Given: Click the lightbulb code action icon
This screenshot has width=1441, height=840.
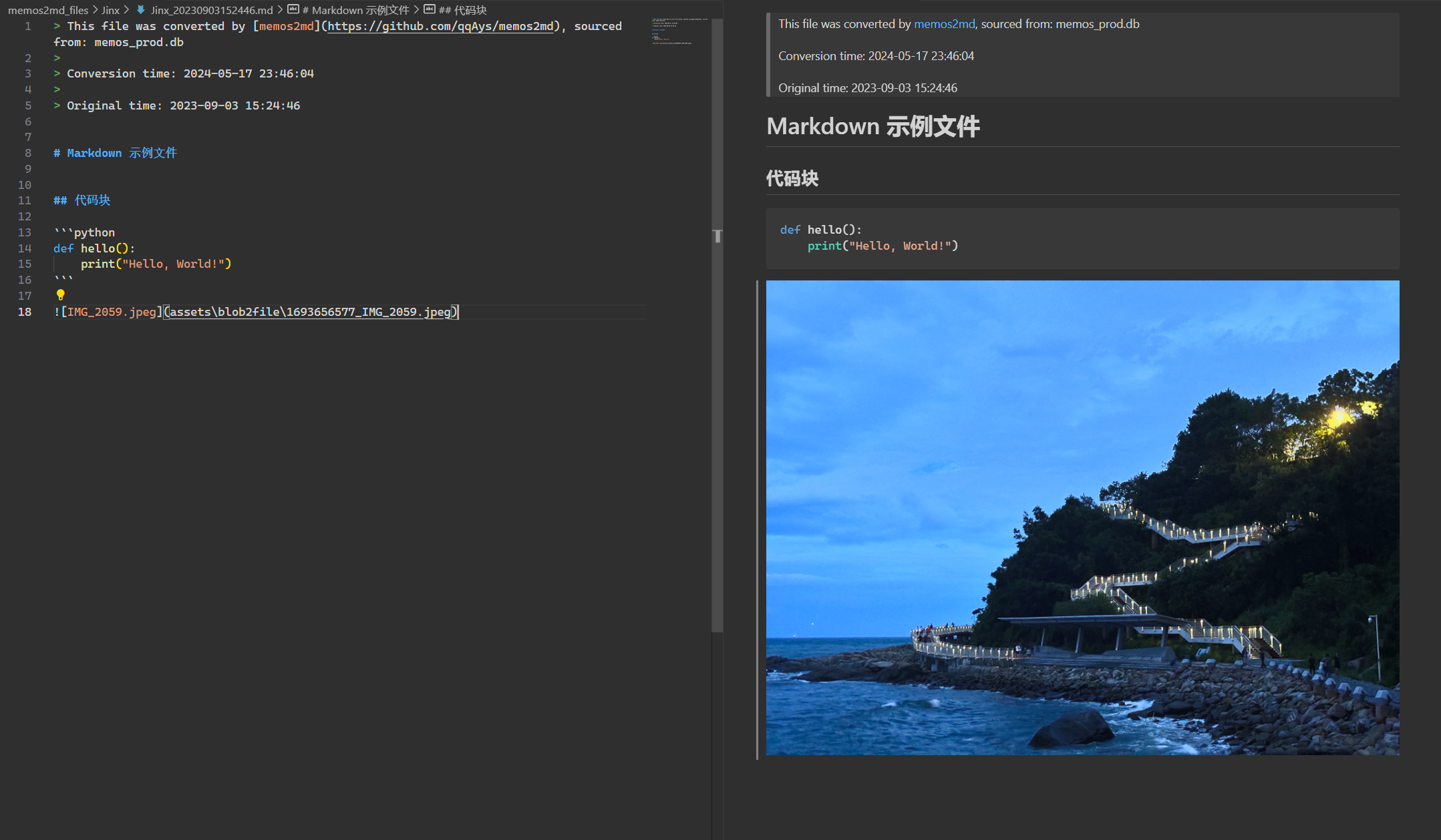Looking at the screenshot, I should (x=61, y=294).
